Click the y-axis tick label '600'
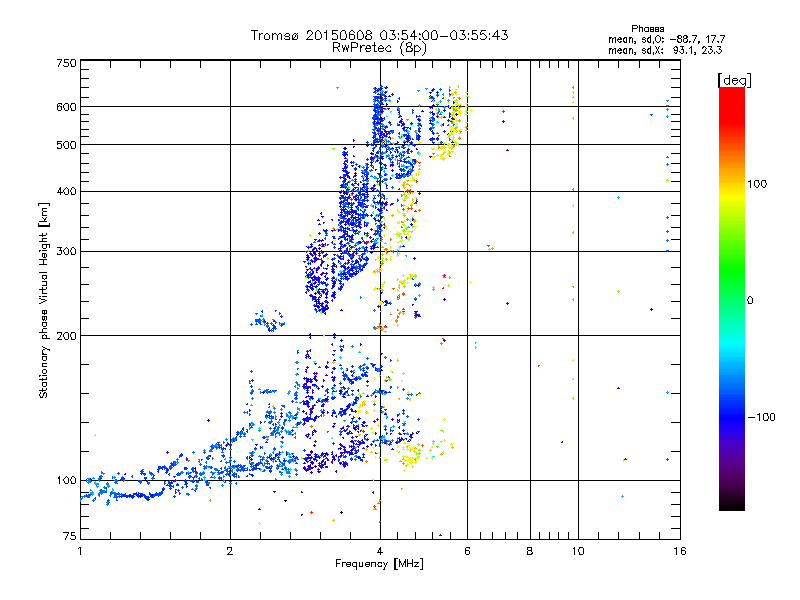Viewport: 800px width, 600px height. pos(66,107)
